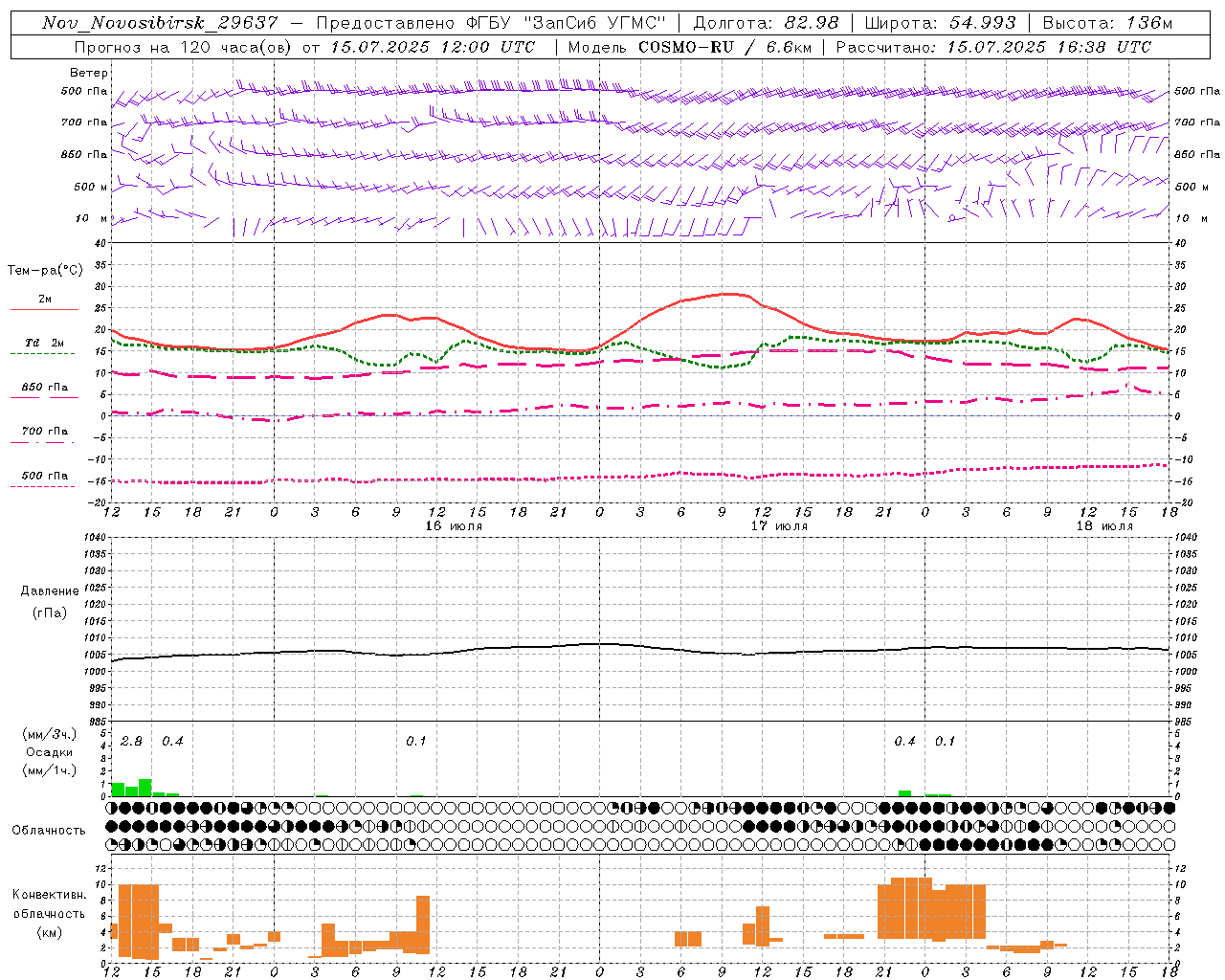Click the (км) unit label under Конвективн. облачность
This screenshot has height=980, width=1225.
click(x=50, y=932)
